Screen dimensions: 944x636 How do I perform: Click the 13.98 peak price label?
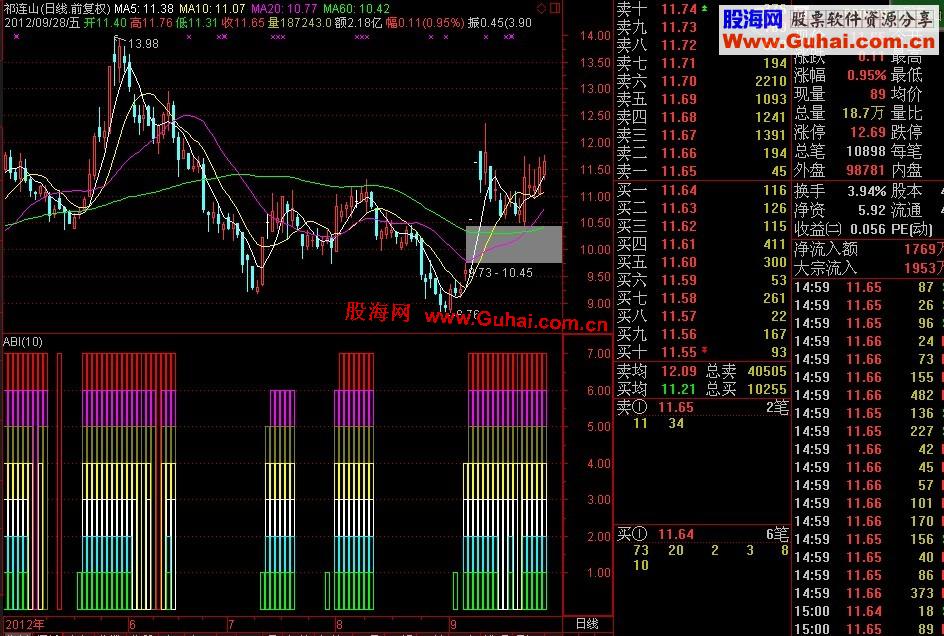click(x=143, y=43)
